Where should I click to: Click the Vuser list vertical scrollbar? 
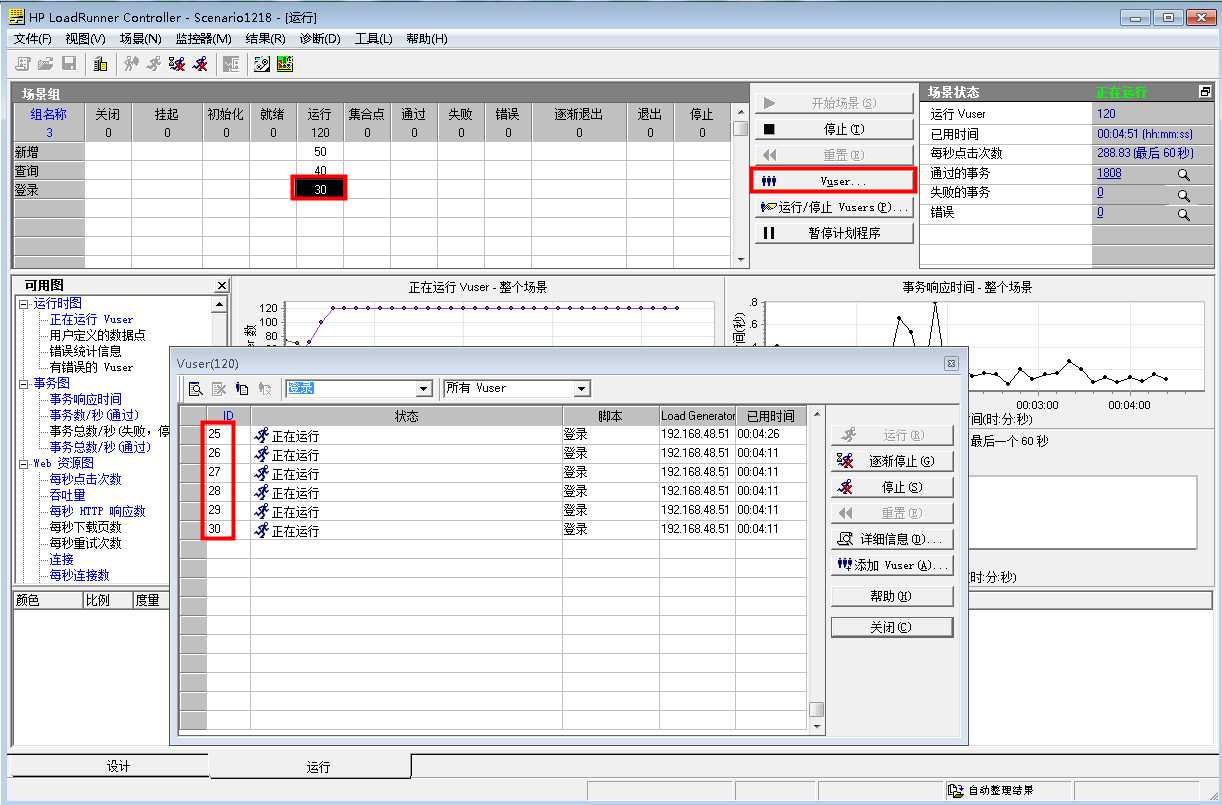pos(816,570)
